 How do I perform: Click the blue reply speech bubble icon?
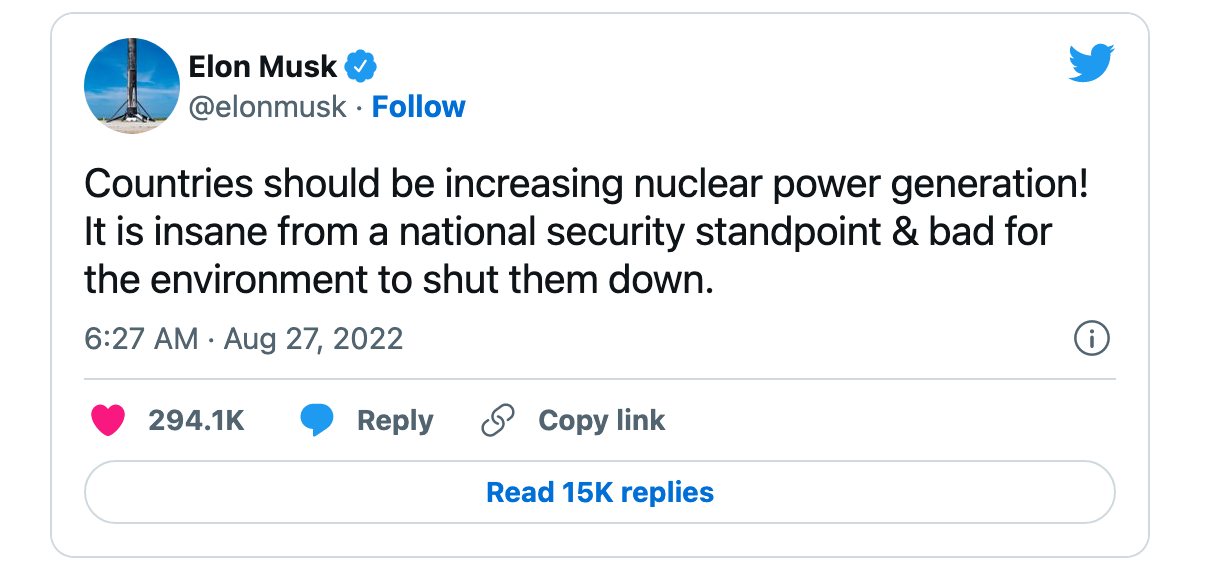317,421
